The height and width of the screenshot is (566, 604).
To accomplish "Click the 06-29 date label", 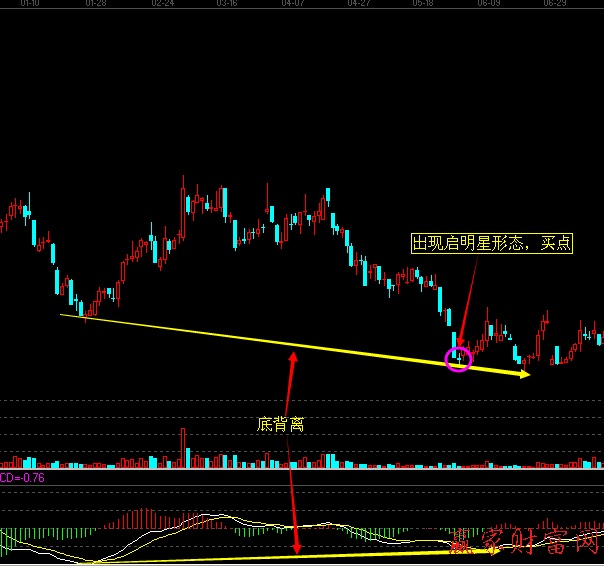I will [x=555, y=4].
